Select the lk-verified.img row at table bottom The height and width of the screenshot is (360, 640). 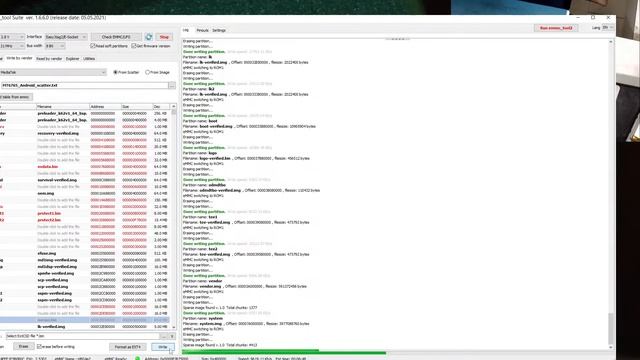(x=84, y=327)
